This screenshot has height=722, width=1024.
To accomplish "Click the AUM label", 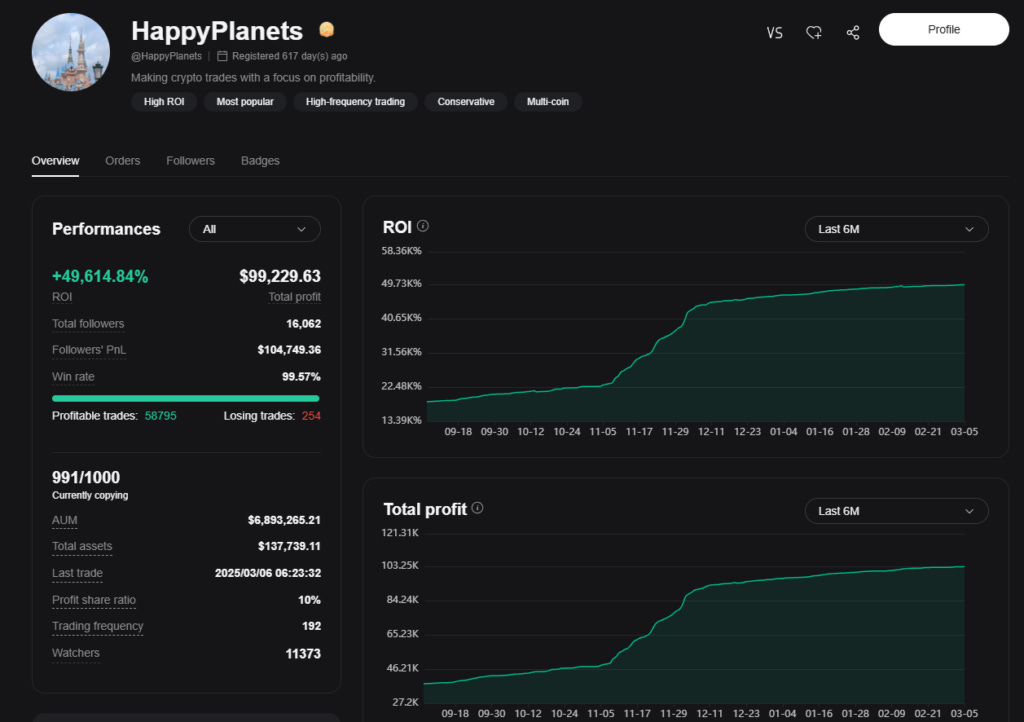I will coord(65,520).
